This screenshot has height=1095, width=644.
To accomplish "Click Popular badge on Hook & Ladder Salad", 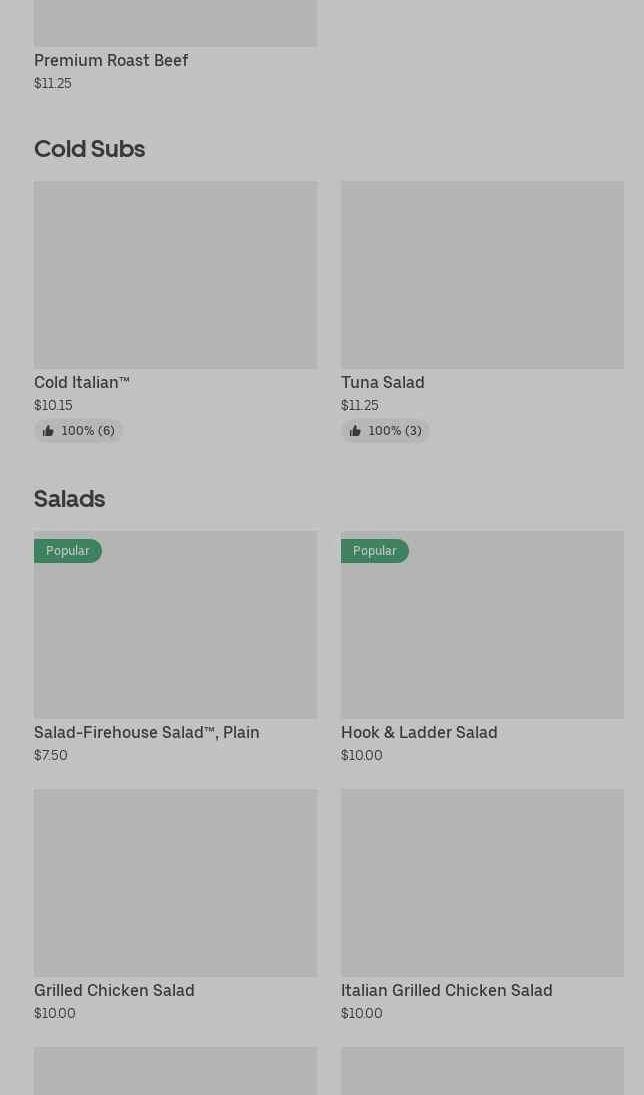I will [x=375, y=551].
